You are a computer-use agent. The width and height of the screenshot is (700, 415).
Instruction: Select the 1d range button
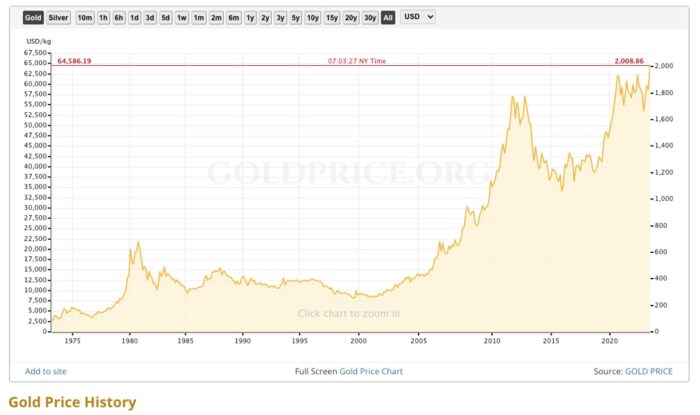(134, 18)
